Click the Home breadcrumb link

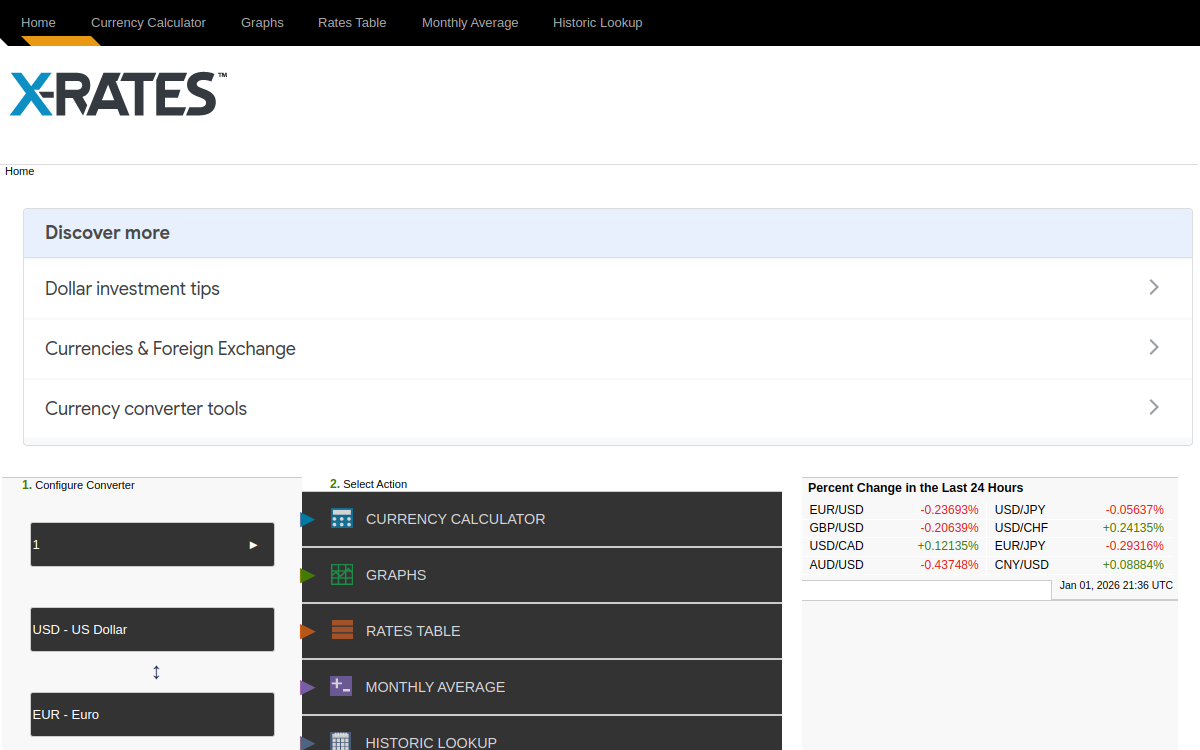[20, 171]
